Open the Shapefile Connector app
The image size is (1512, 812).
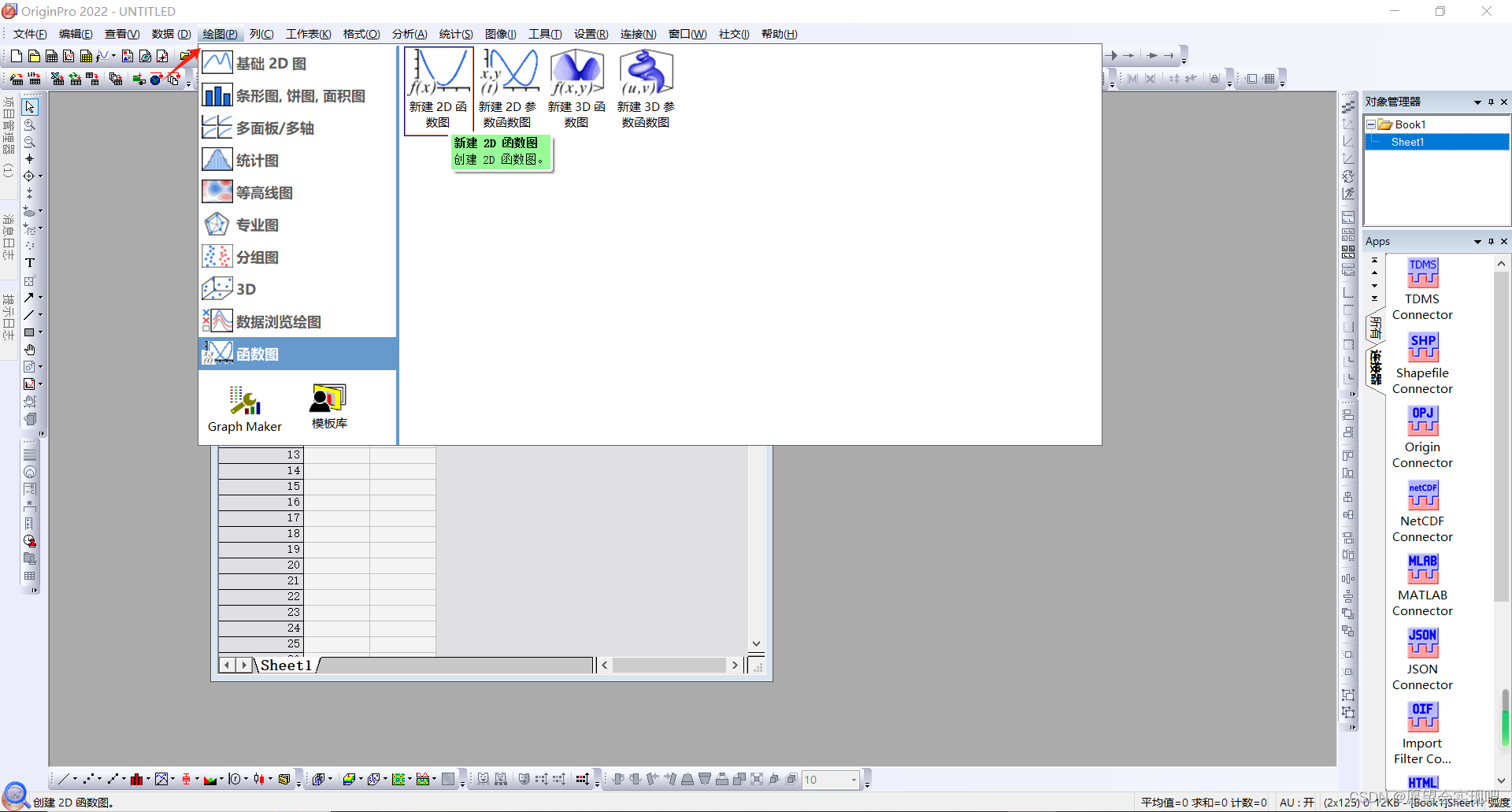click(1422, 364)
